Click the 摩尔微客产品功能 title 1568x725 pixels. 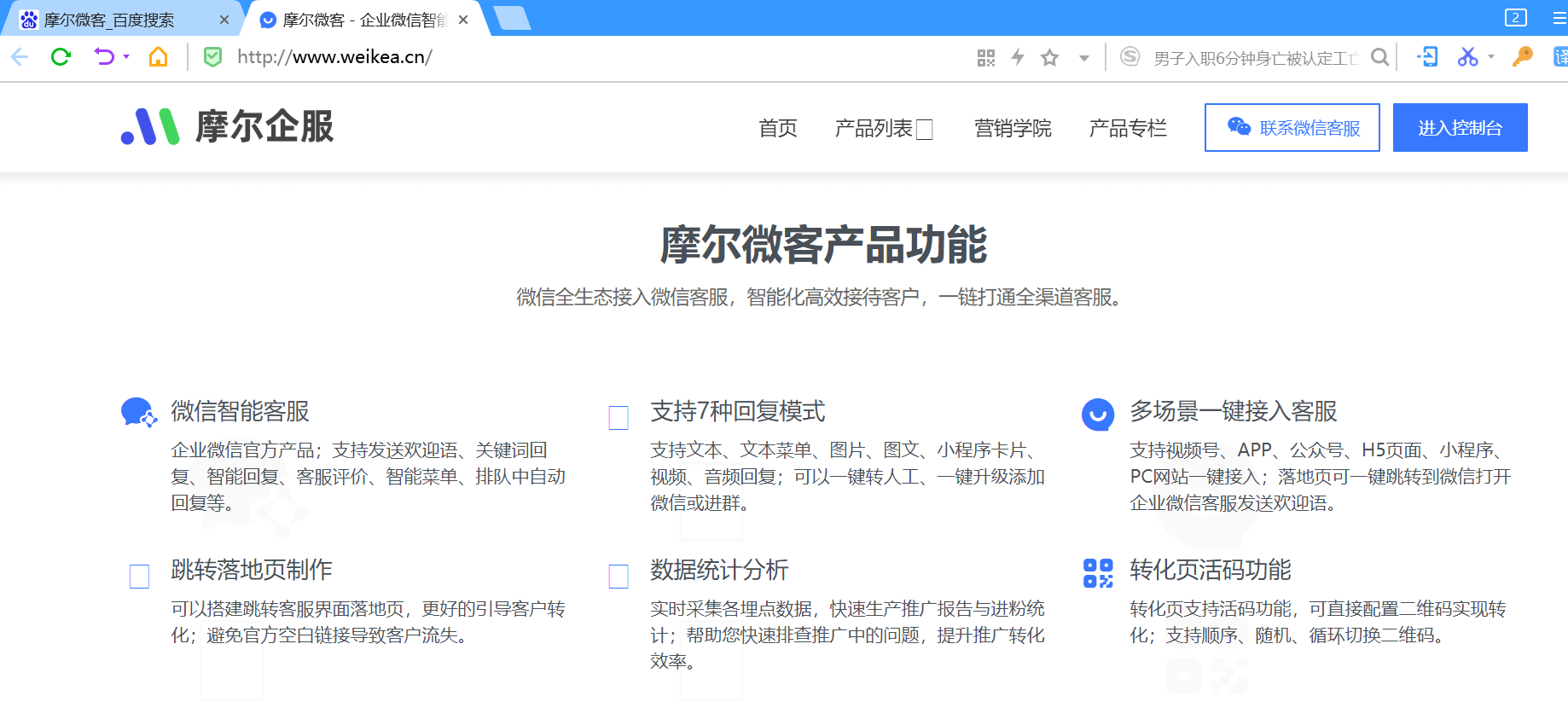(x=823, y=245)
